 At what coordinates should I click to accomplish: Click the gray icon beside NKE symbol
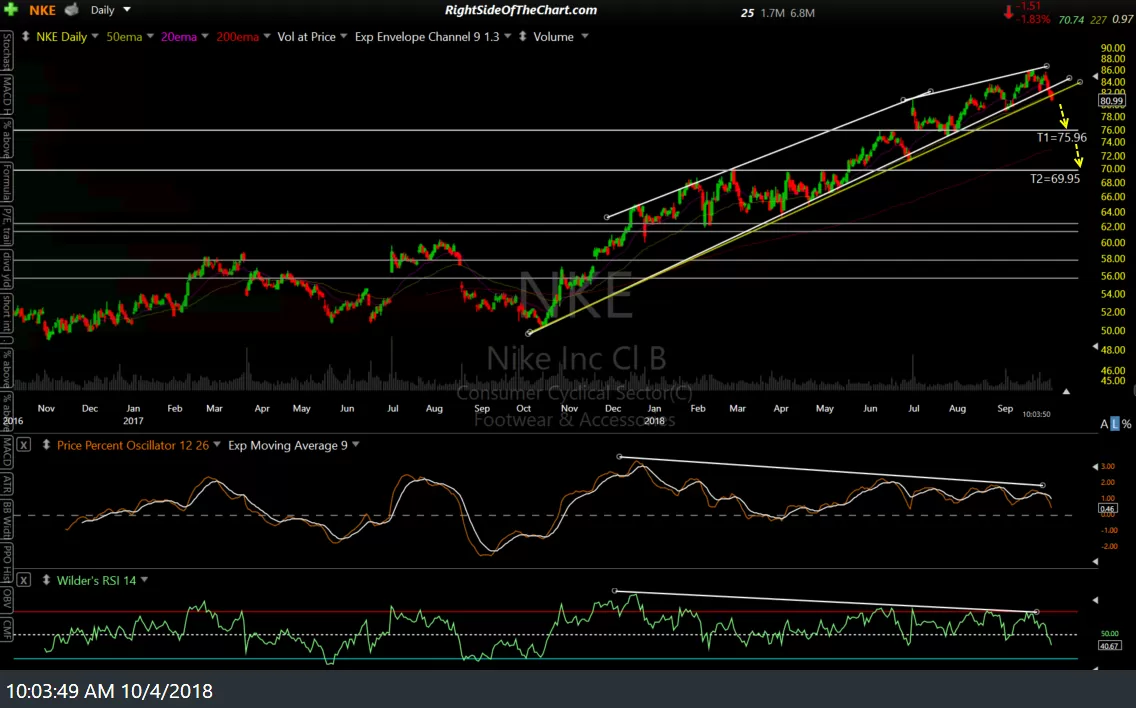click(x=71, y=9)
